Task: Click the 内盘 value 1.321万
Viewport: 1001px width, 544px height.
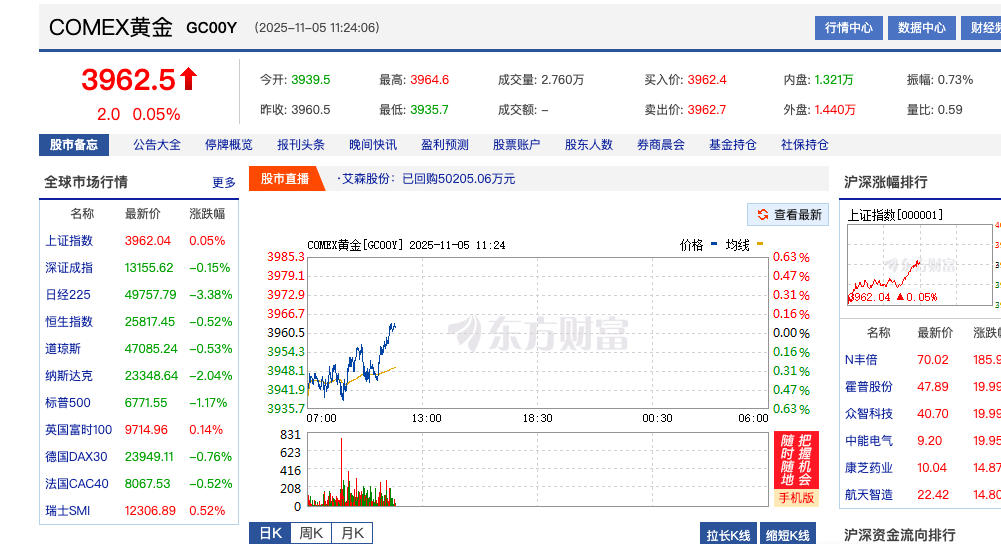Action: pyautogui.click(x=834, y=80)
